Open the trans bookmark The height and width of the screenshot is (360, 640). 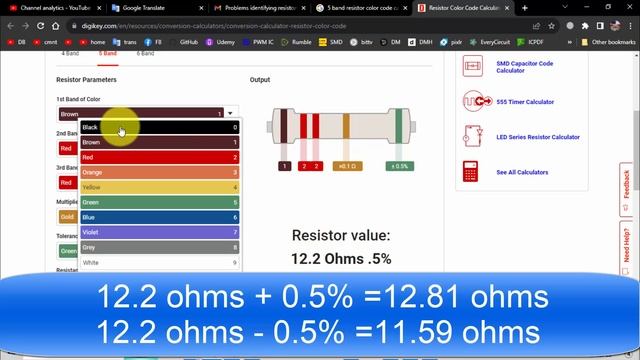point(125,42)
